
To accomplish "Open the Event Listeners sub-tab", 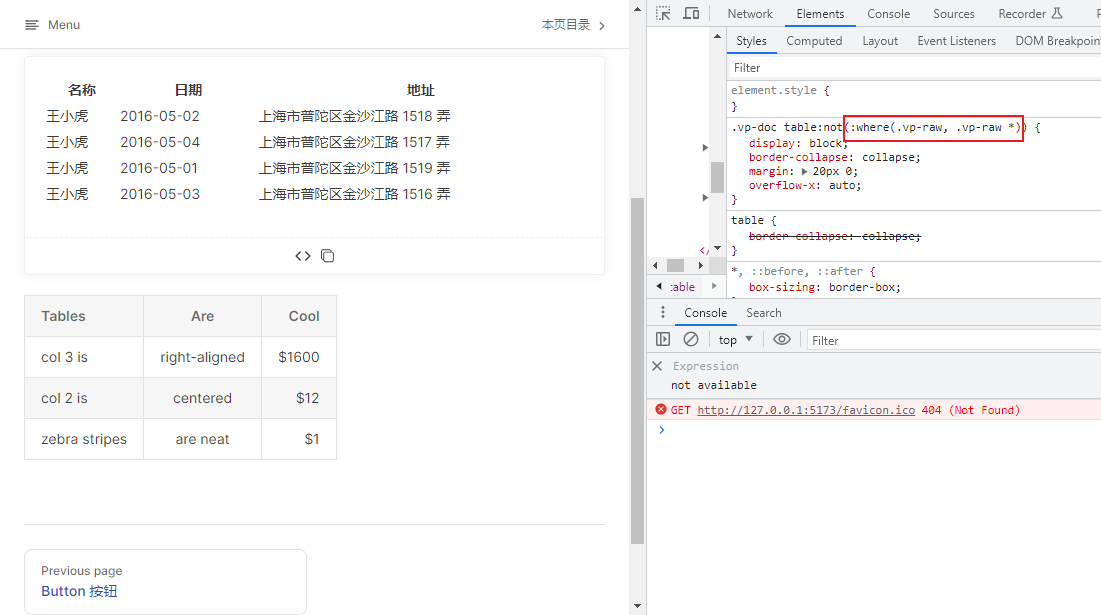I will click(956, 41).
